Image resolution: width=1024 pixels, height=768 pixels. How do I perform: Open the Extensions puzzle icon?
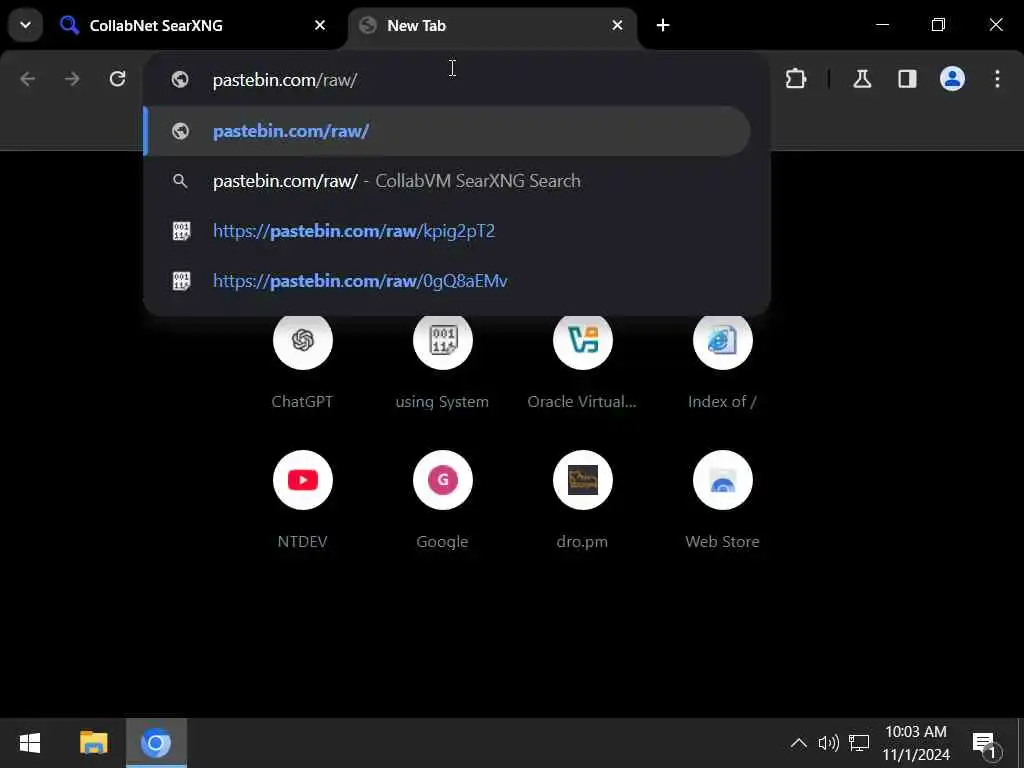(795, 79)
